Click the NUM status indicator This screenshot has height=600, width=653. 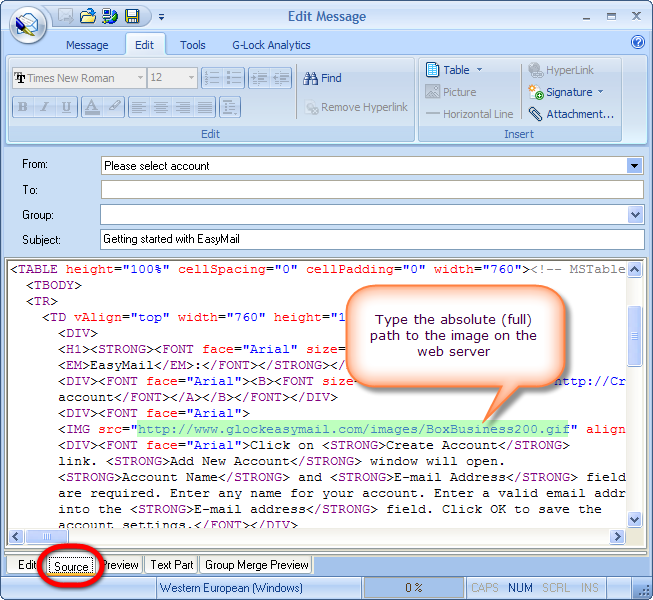(x=520, y=588)
